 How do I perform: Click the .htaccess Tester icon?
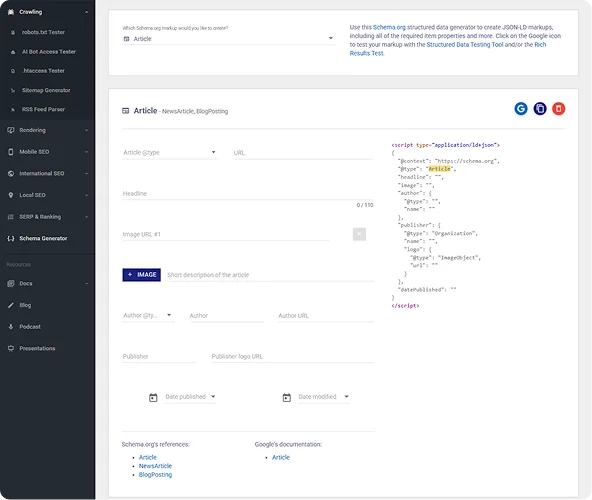pyautogui.click(x=13, y=71)
